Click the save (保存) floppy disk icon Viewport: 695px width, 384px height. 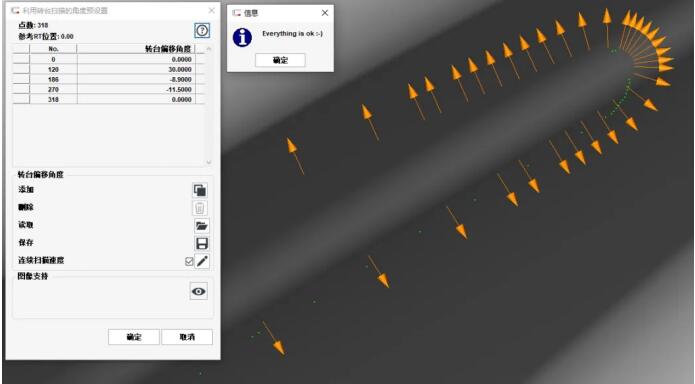click(x=202, y=243)
